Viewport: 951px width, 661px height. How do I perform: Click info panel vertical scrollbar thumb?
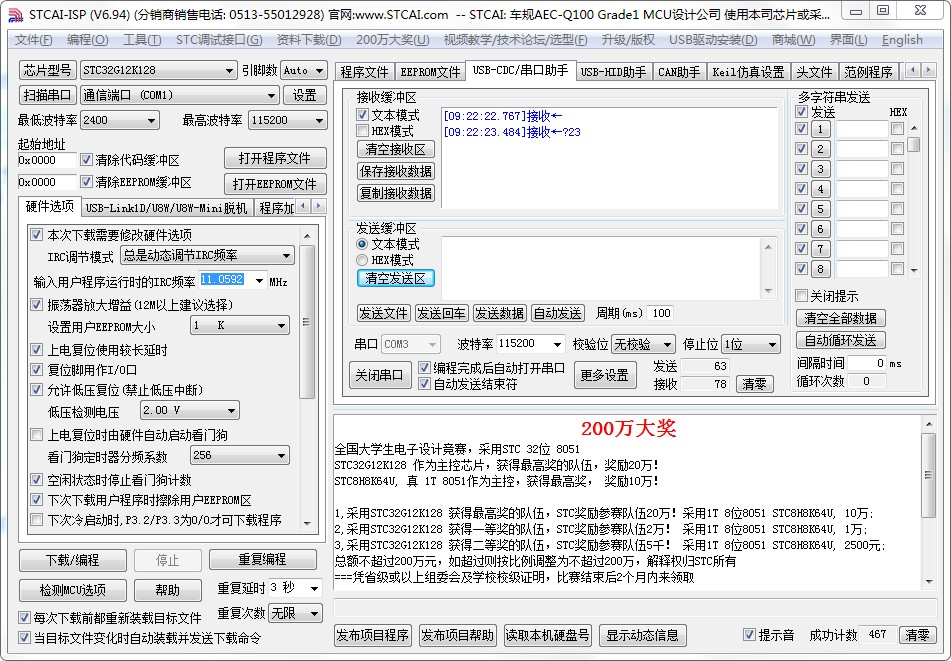[x=928, y=475]
